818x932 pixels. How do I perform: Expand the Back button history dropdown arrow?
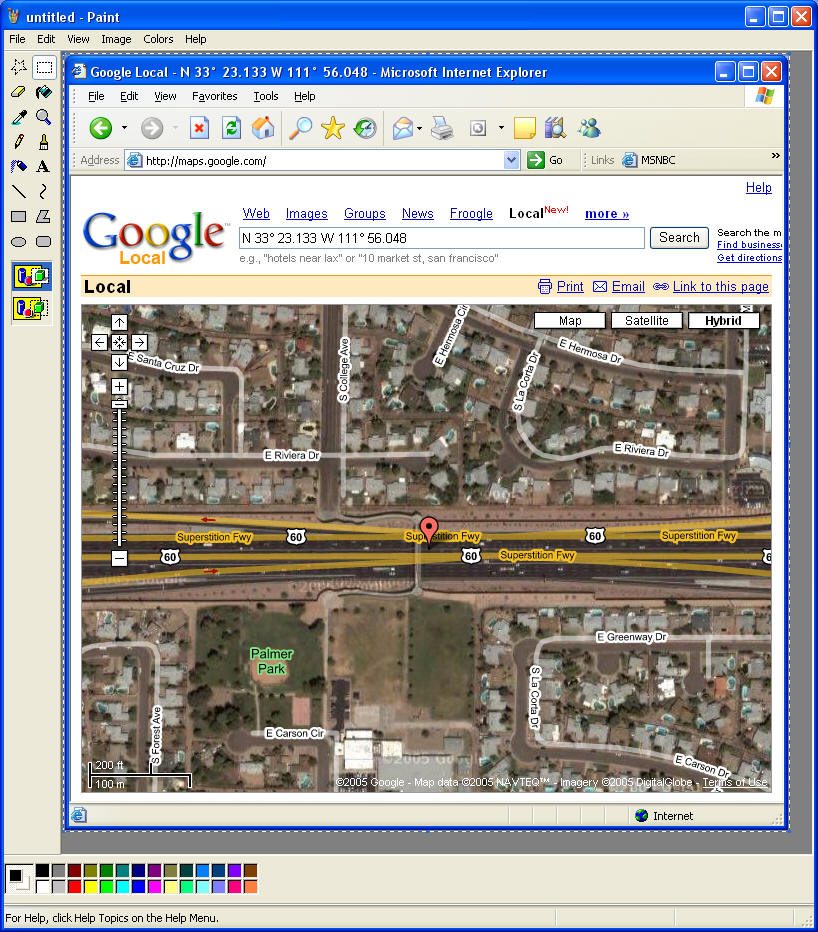coord(124,128)
